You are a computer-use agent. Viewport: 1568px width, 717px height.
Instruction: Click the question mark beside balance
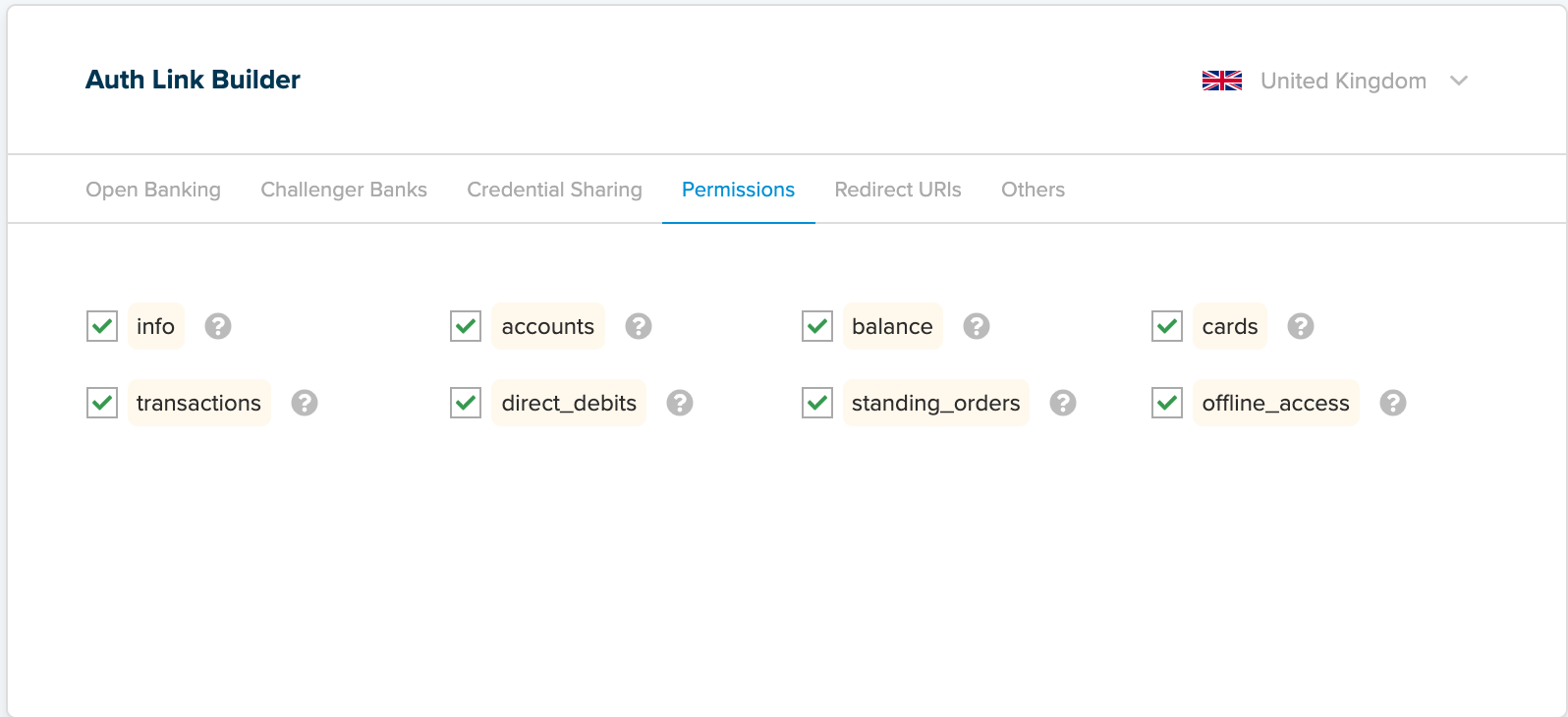pyautogui.click(x=977, y=326)
